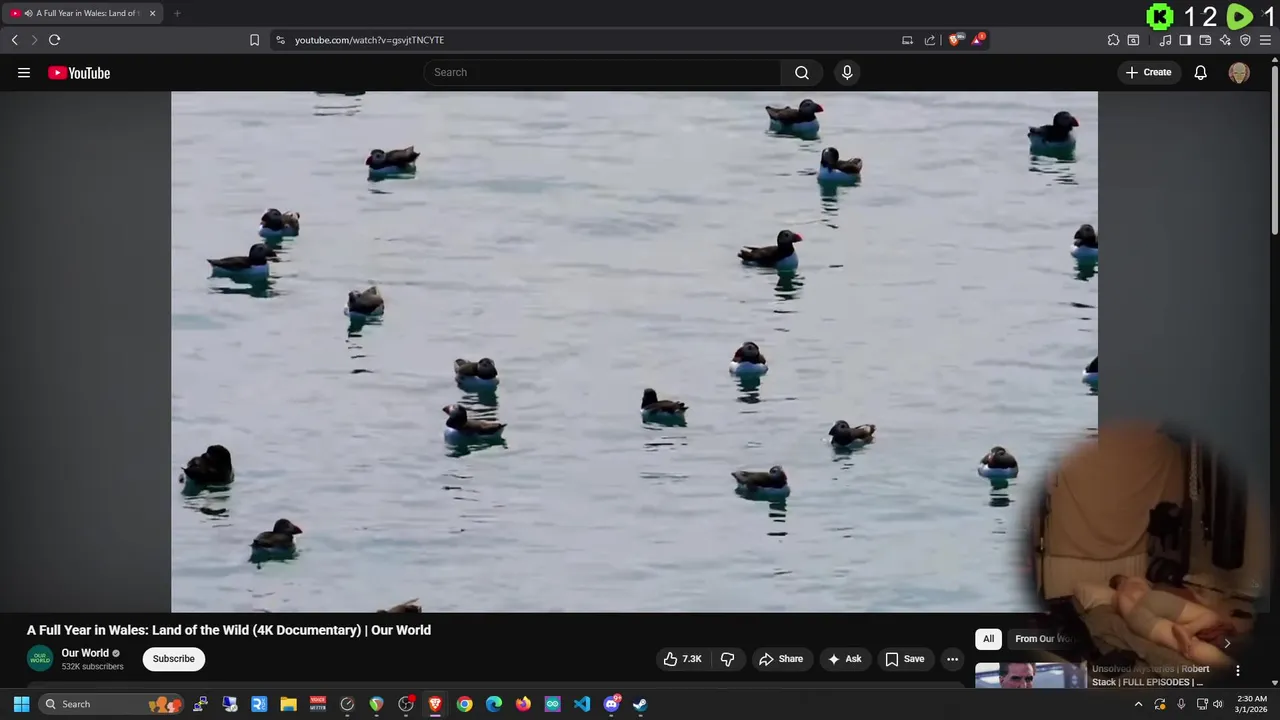Open the Windows Start menu
The image size is (1280, 720).
click(21, 704)
